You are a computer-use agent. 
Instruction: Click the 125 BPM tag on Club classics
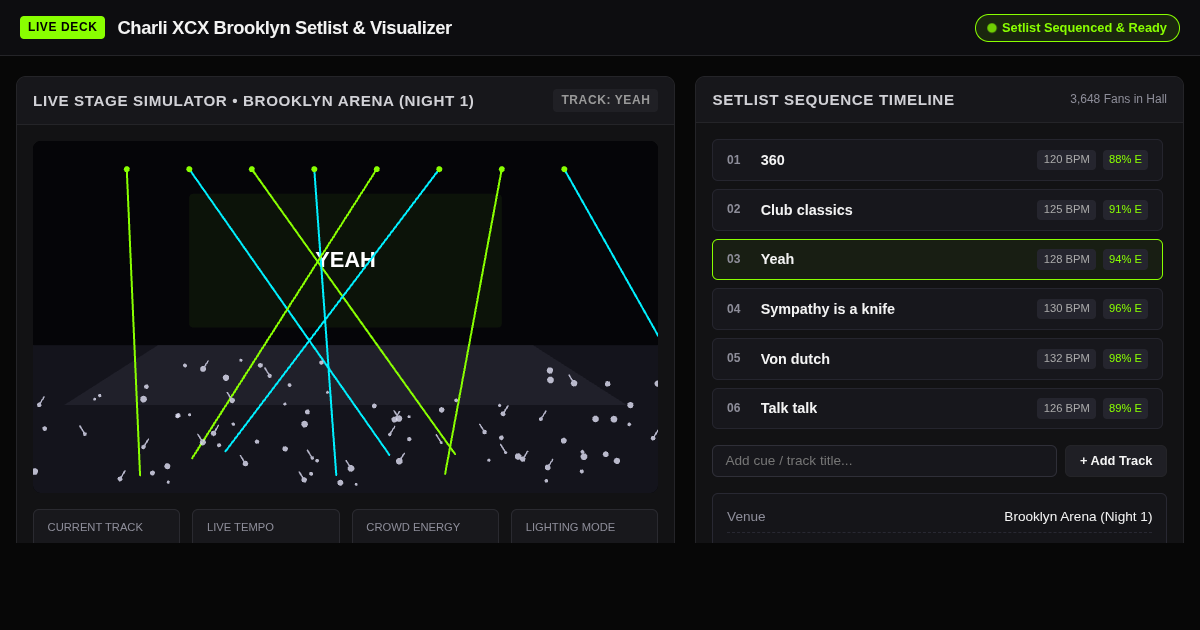tap(1066, 210)
